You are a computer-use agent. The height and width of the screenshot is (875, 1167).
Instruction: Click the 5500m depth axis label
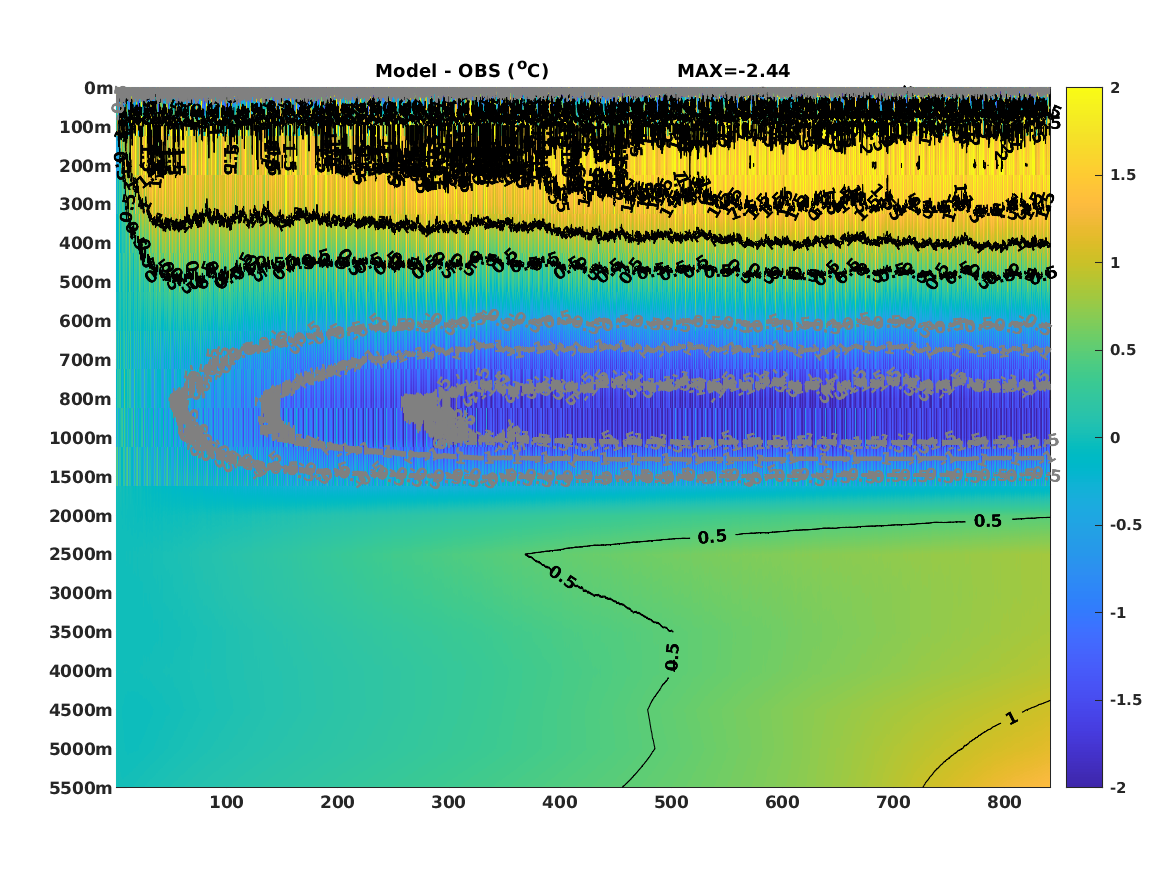click(x=81, y=787)
